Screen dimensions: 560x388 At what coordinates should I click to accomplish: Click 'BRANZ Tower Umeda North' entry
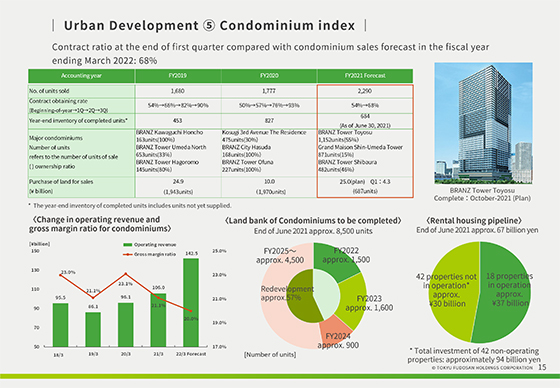click(x=171, y=147)
